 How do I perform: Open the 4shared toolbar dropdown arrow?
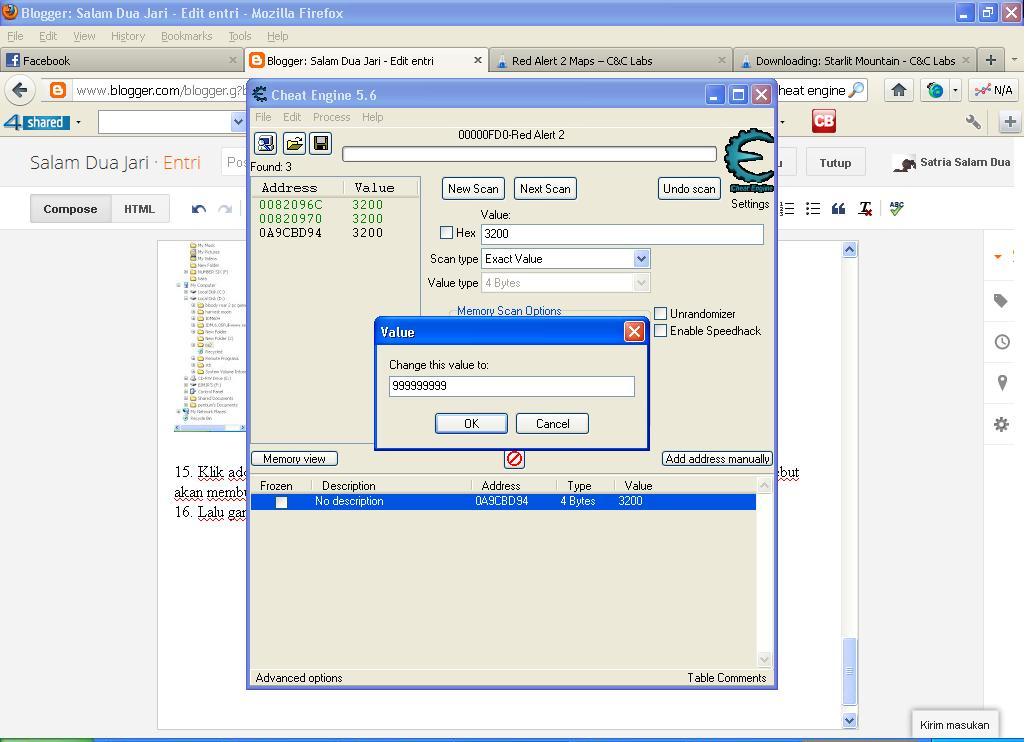pos(79,122)
